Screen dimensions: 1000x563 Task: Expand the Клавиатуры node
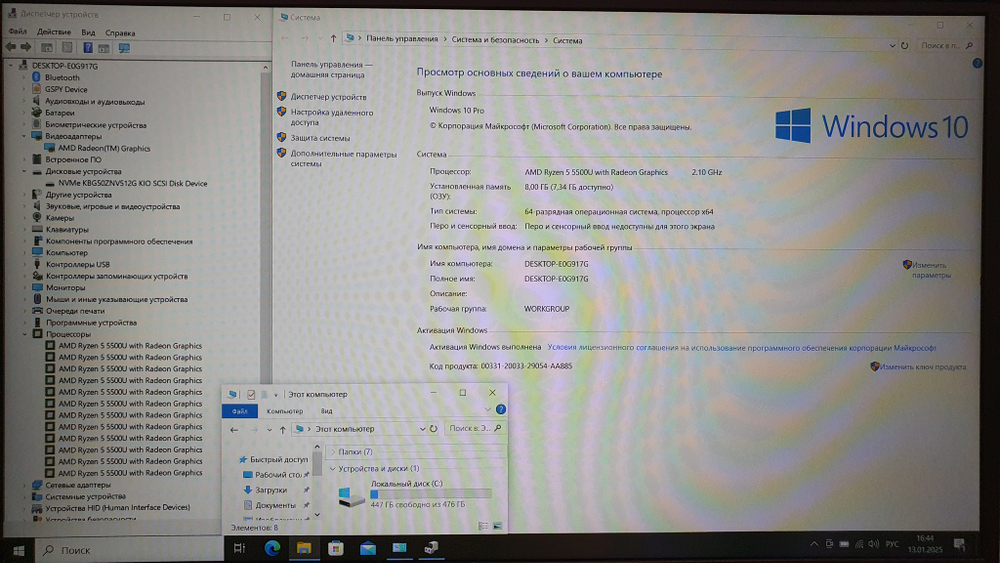pyautogui.click(x=24, y=230)
